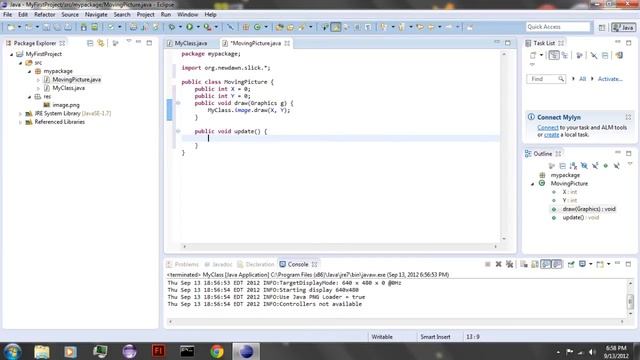
Task: Open New Java Class dropdown arrow
Action: pos(266,27)
